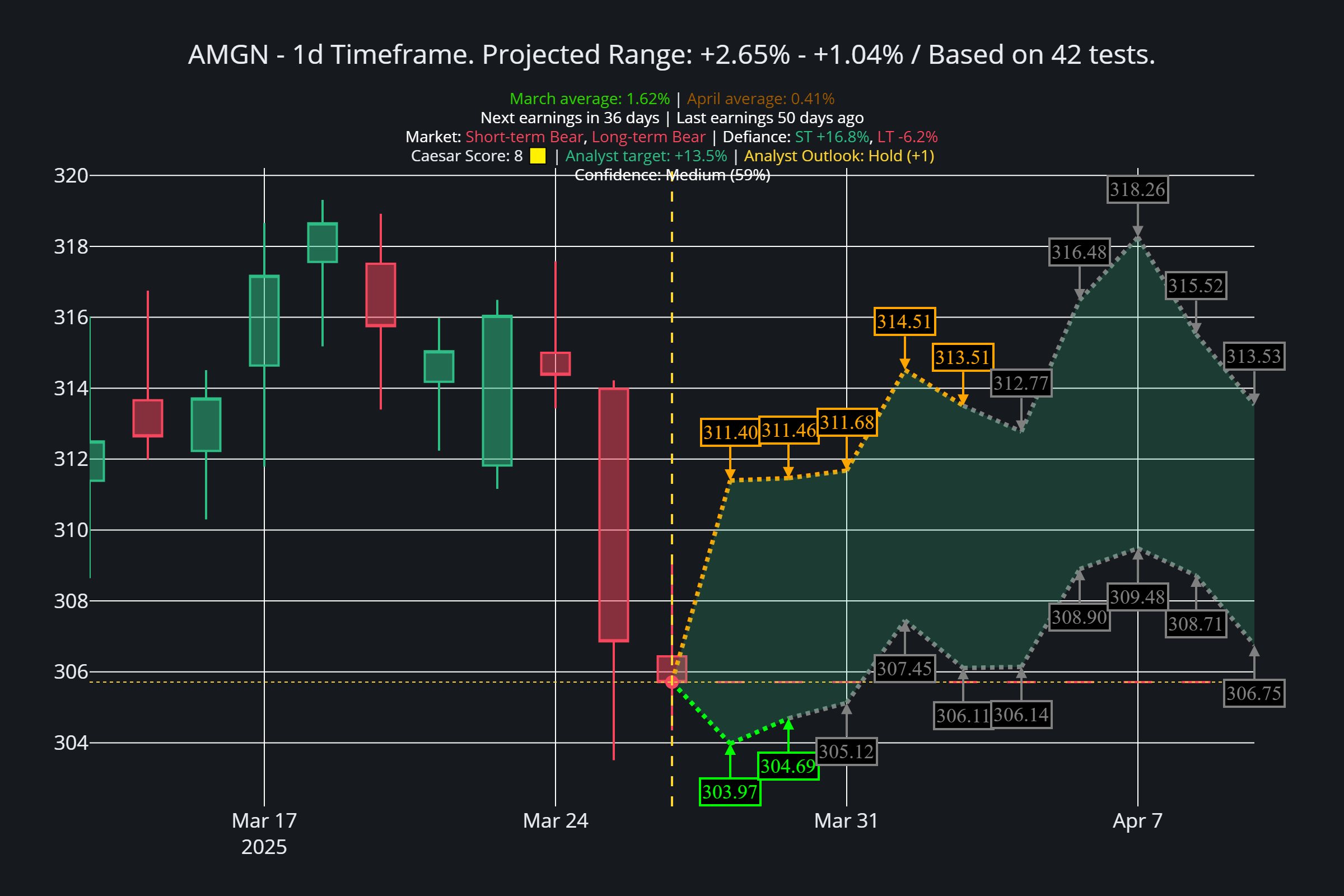Click the 316.48 price label
Image resolution: width=1344 pixels, height=896 pixels.
[1080, 252]
